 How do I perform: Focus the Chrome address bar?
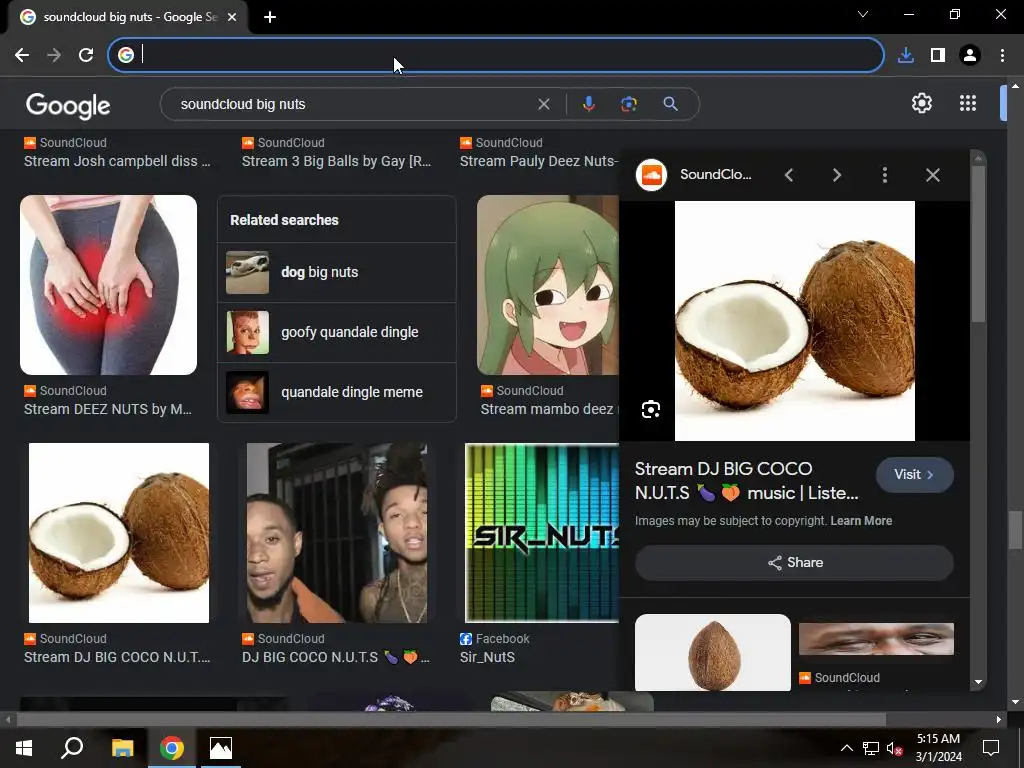coord(496,55)
